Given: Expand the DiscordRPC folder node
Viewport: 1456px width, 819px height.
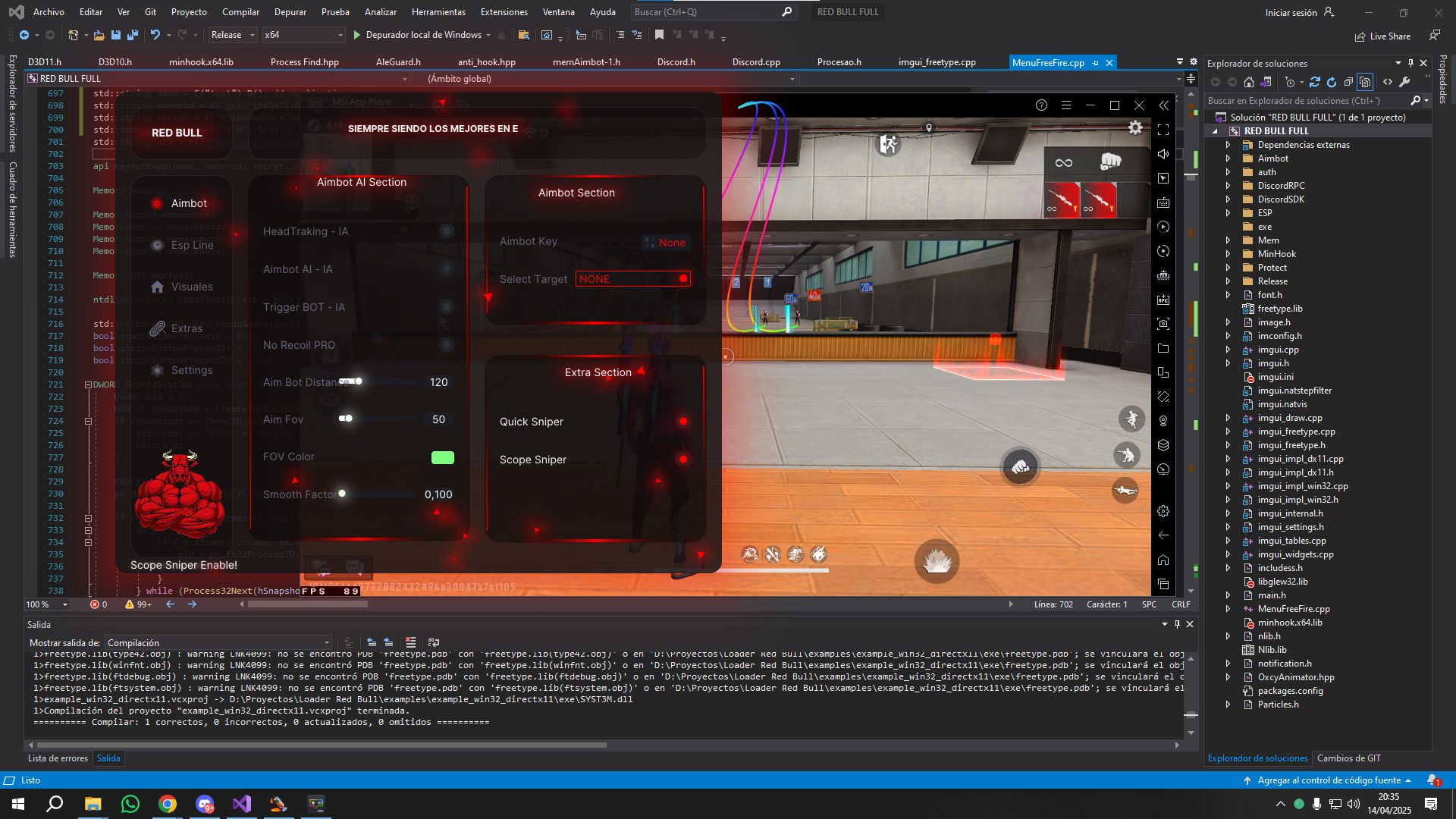Looking at the screenshot, I should click(x=1228, y=186).
